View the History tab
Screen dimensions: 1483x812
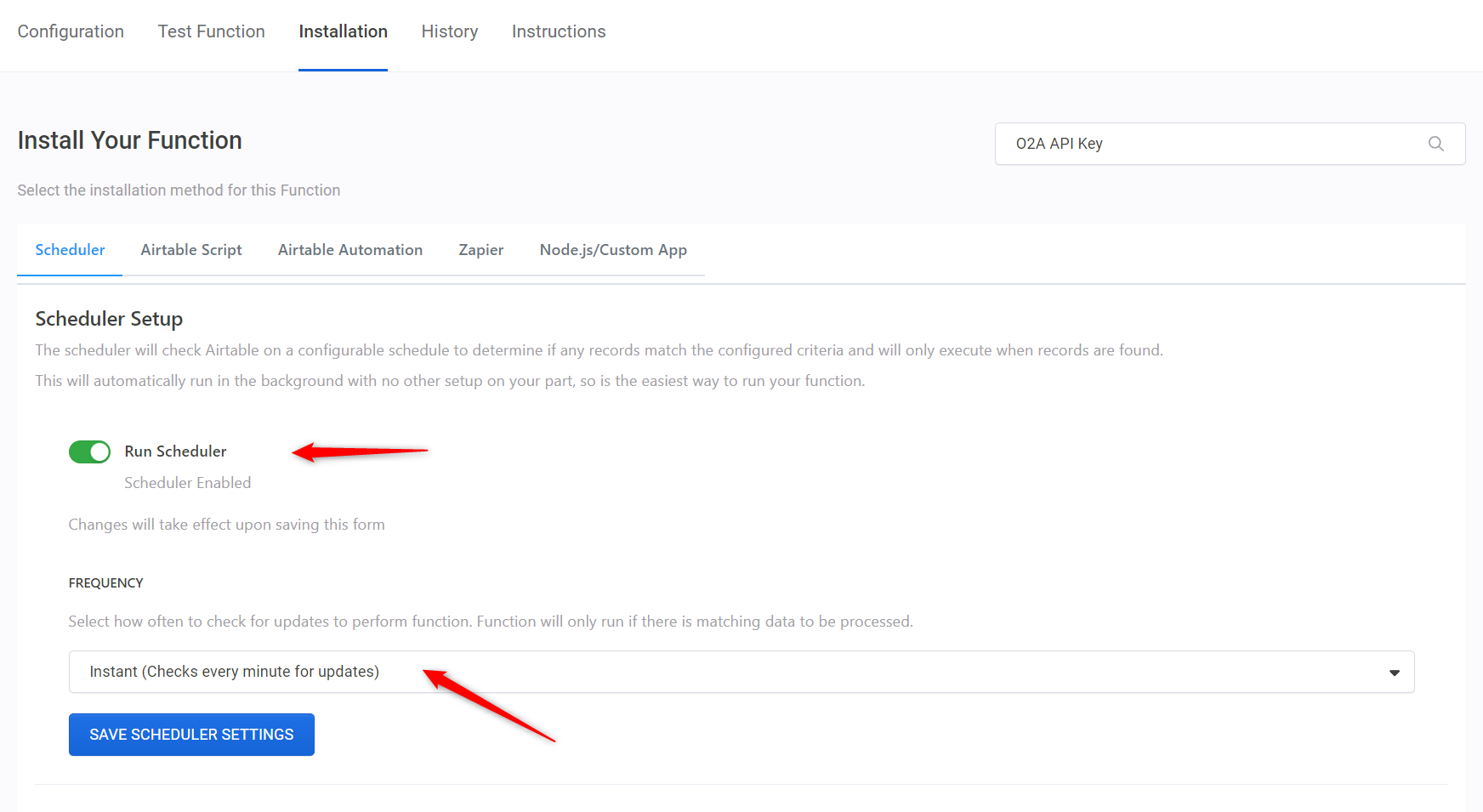(449, 31)
